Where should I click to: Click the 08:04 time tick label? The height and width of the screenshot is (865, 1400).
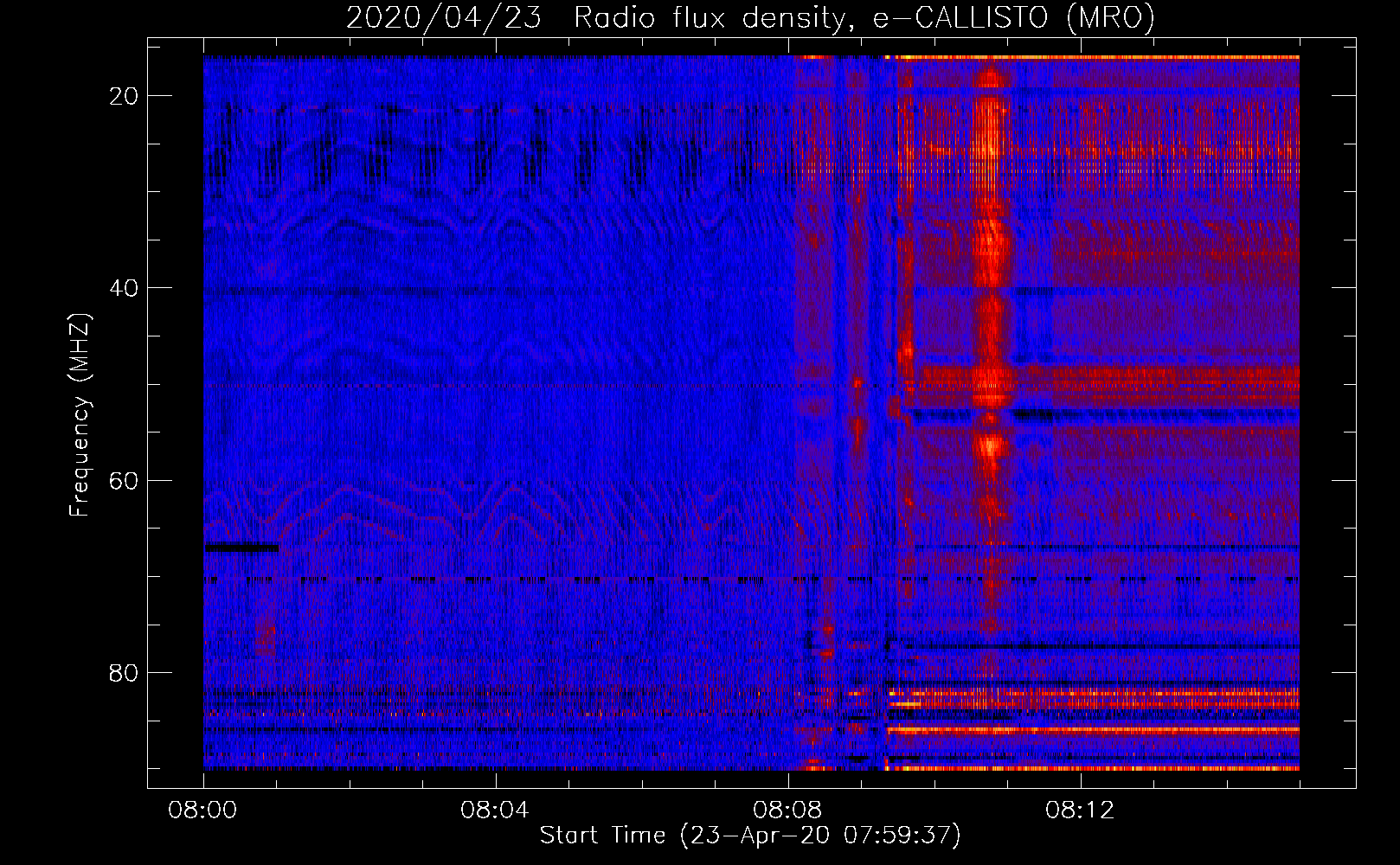(495, 811)
